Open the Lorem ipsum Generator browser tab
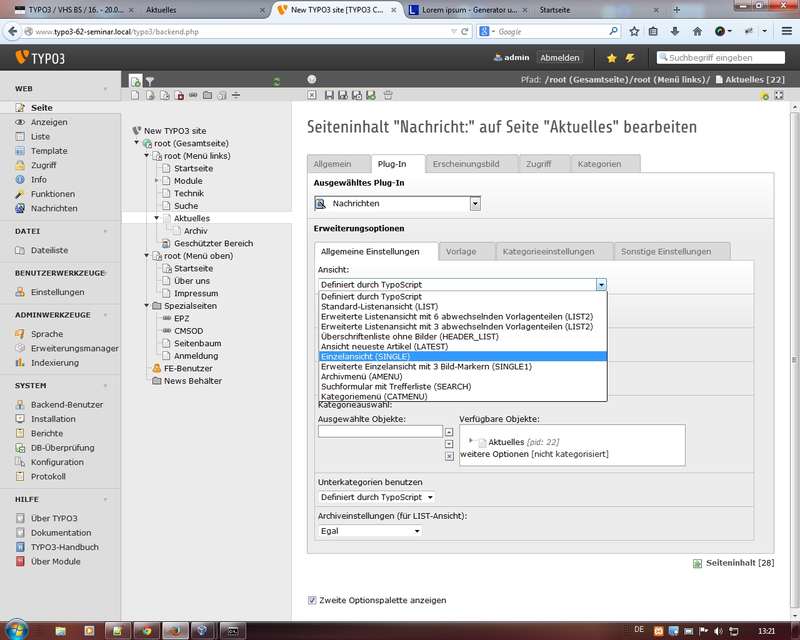800x640 pixels. click(468, 10)
